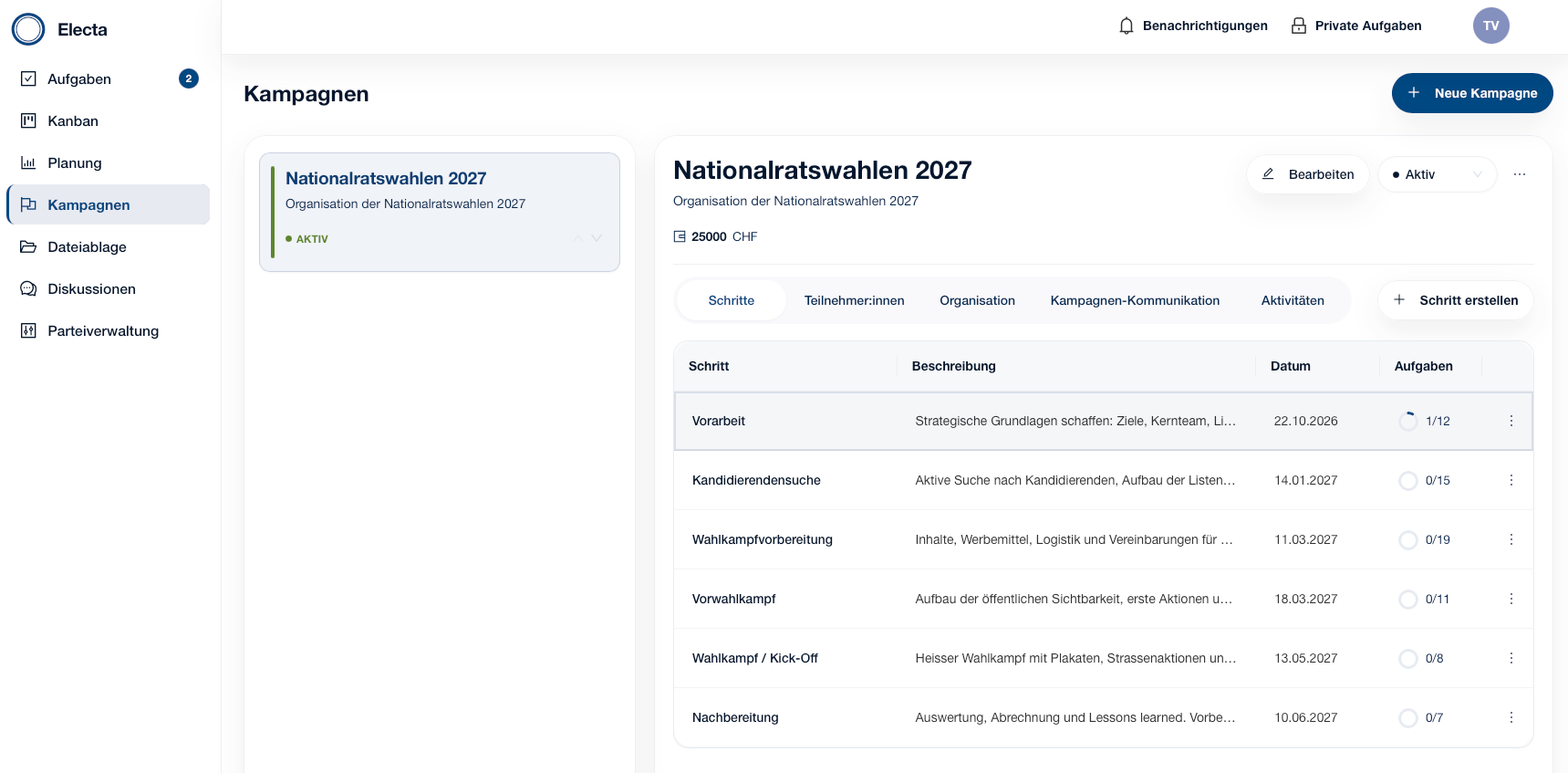The width and height of the screenshot is (1568, 773).
Task: Open the Kanban board icon
Action: click(28, 120)
